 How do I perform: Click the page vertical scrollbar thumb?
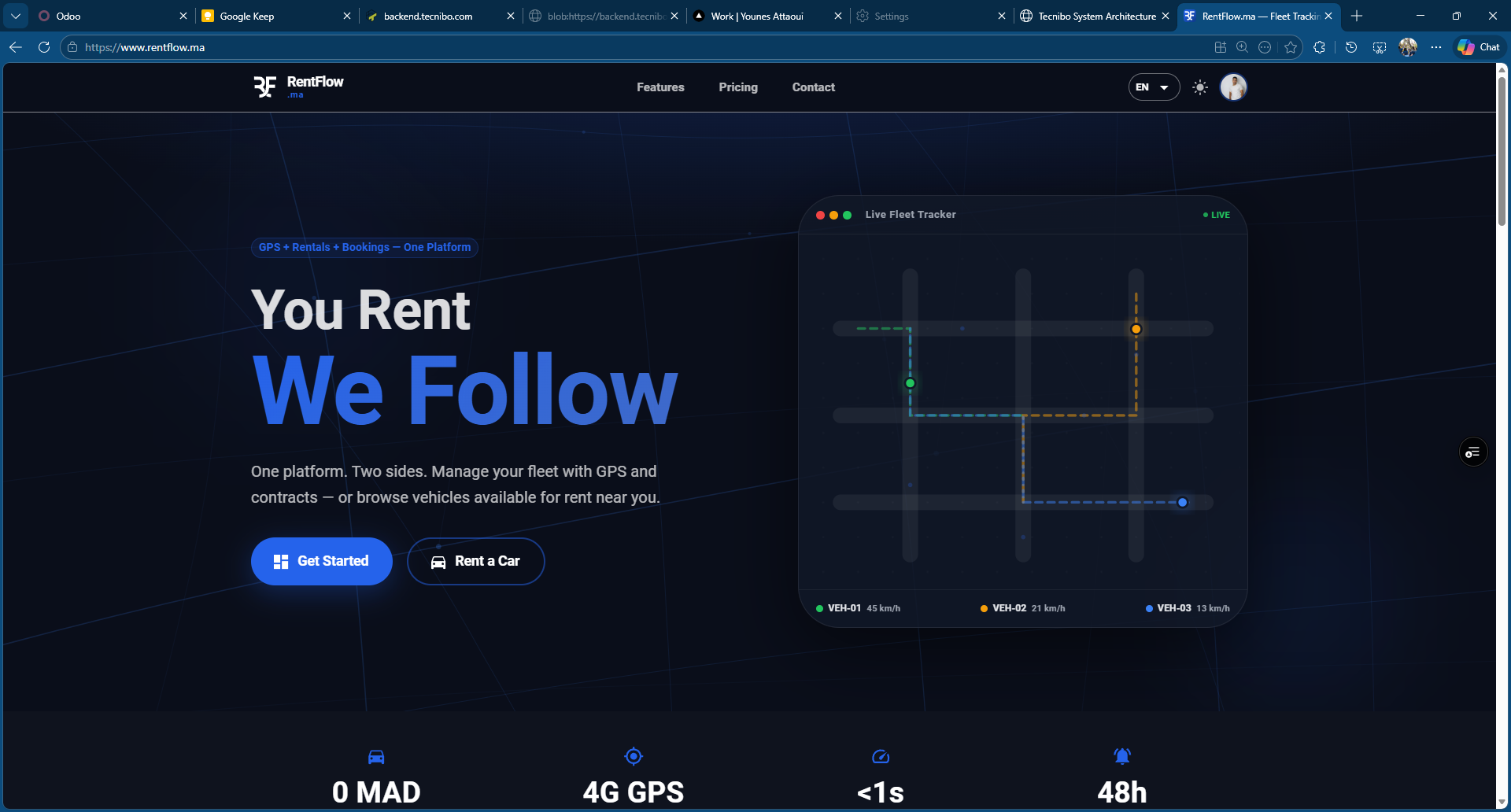point(1502,149)
